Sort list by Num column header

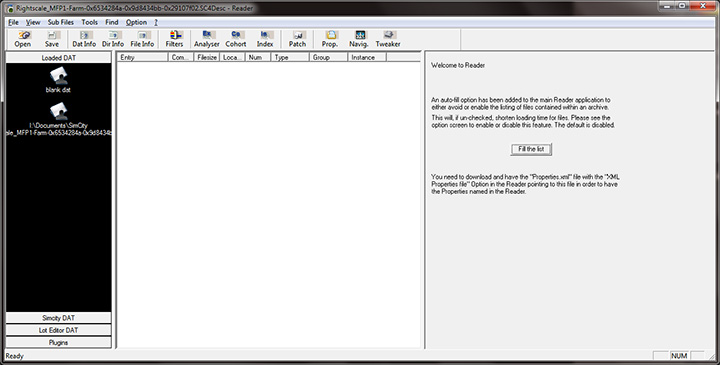click(x=258, y=57)
